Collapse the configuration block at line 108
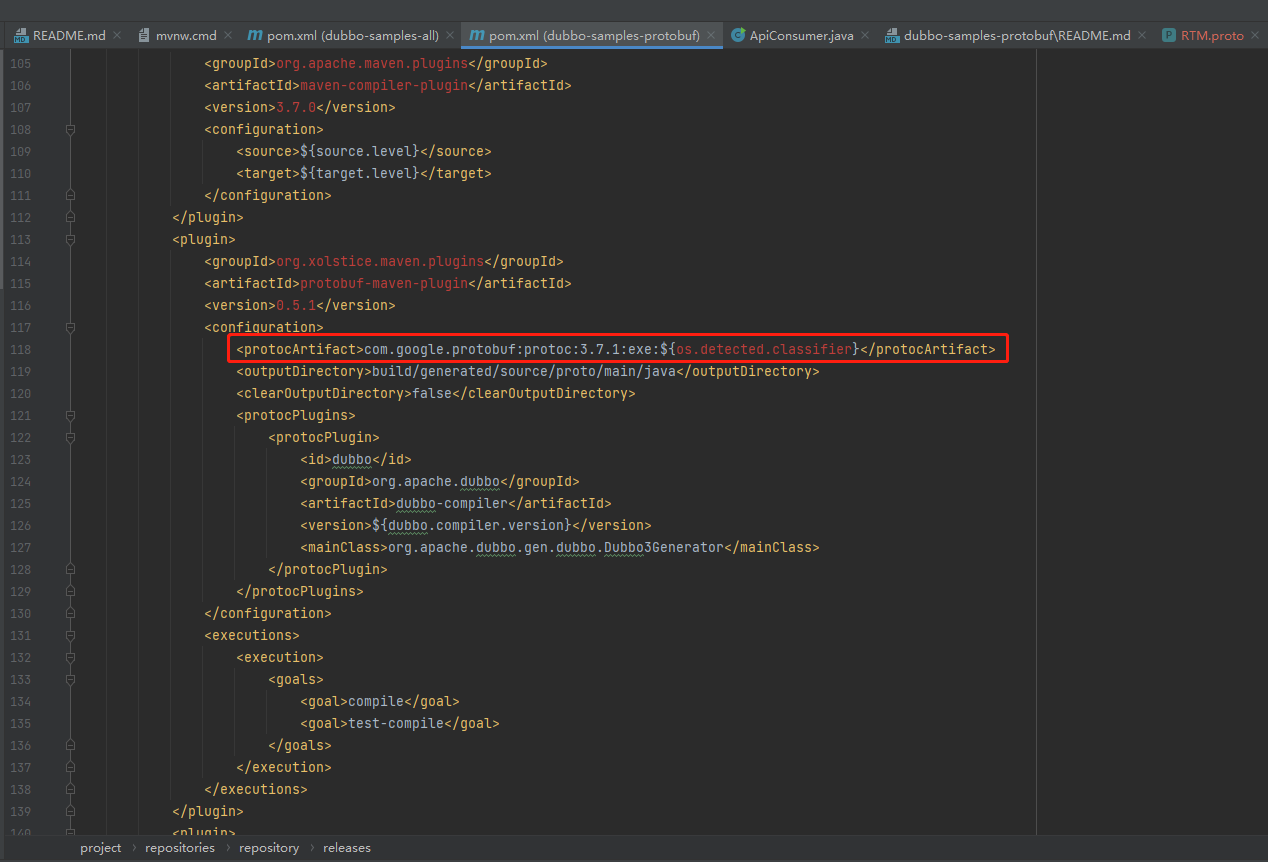The height and width of the screenshot is (862, 1268). pyautogui.click(x=70, y=129)
